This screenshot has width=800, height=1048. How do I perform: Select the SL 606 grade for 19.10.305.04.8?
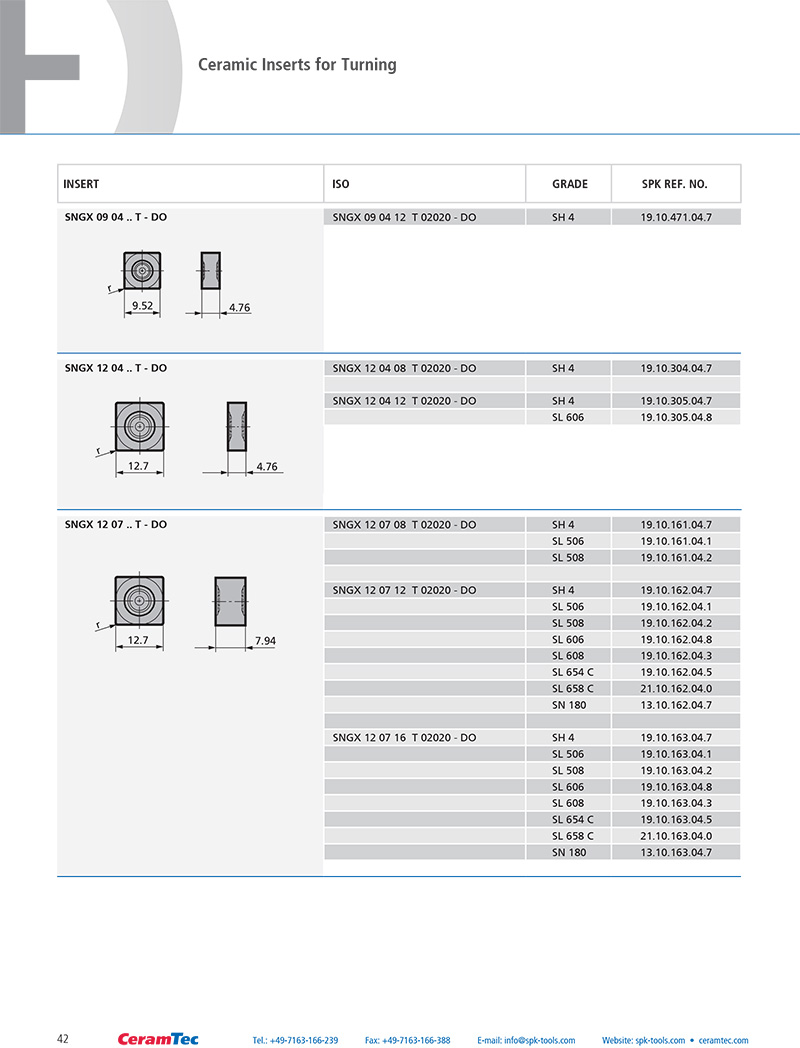(x=567, y=417)
